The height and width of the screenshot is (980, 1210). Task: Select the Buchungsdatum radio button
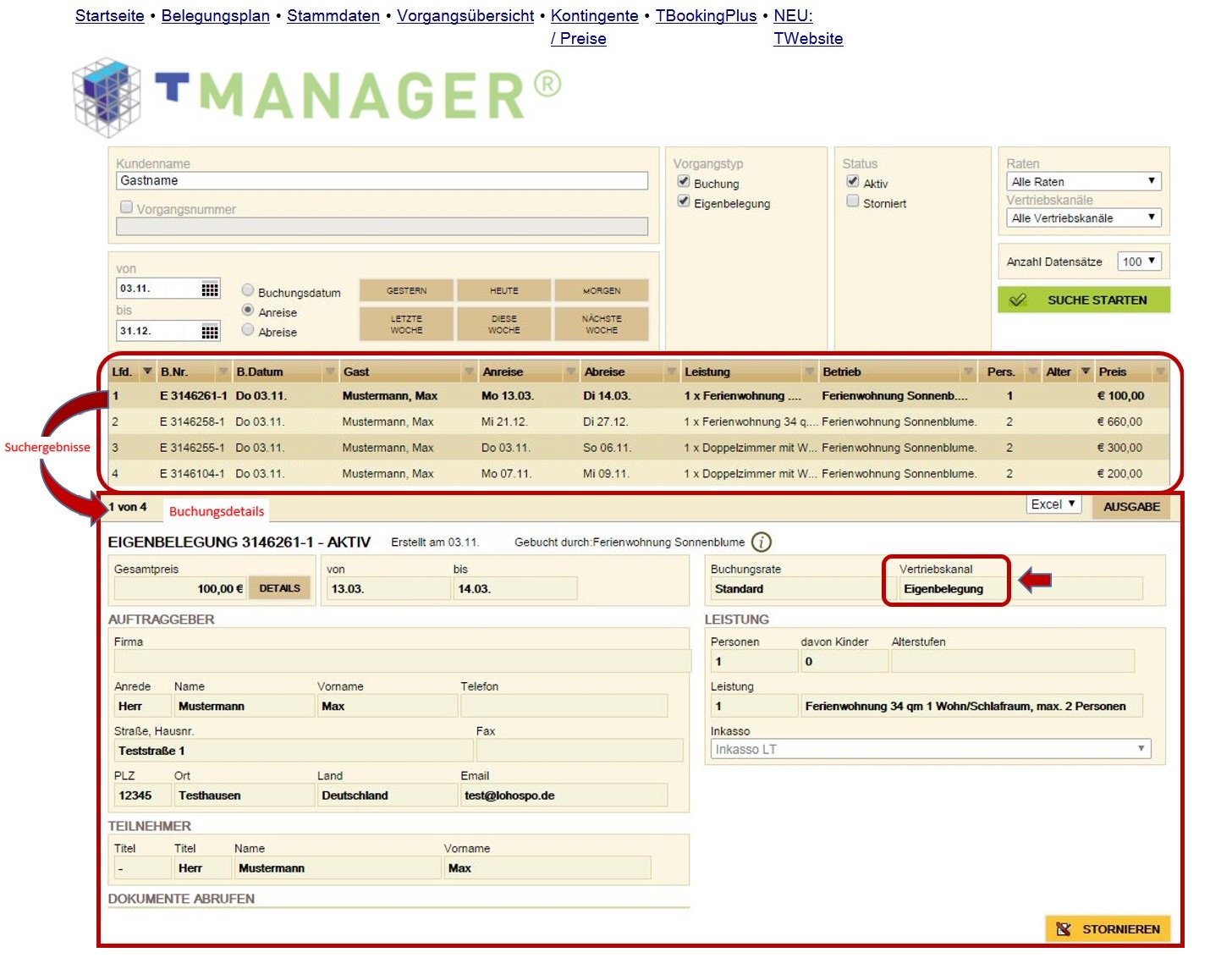point(248,291)
